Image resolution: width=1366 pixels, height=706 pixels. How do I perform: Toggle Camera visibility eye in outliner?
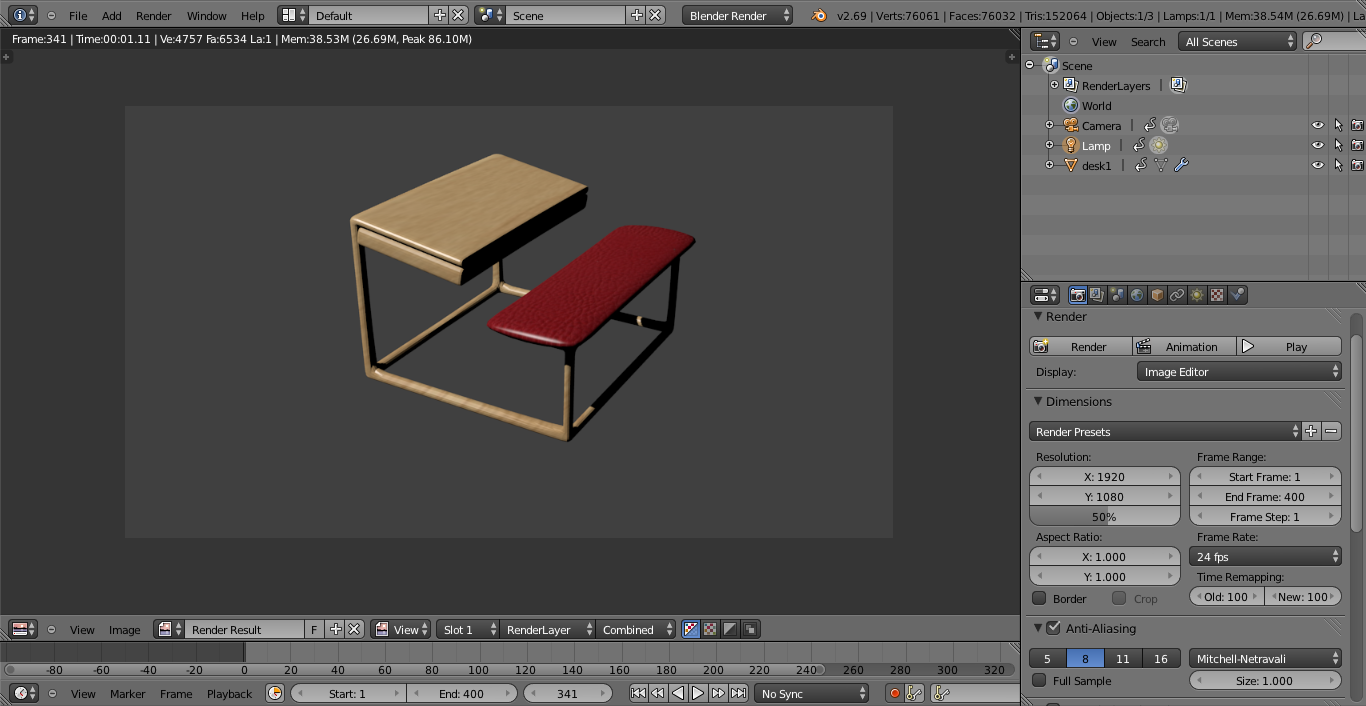pyautogui.click(x=1318, y=125)
